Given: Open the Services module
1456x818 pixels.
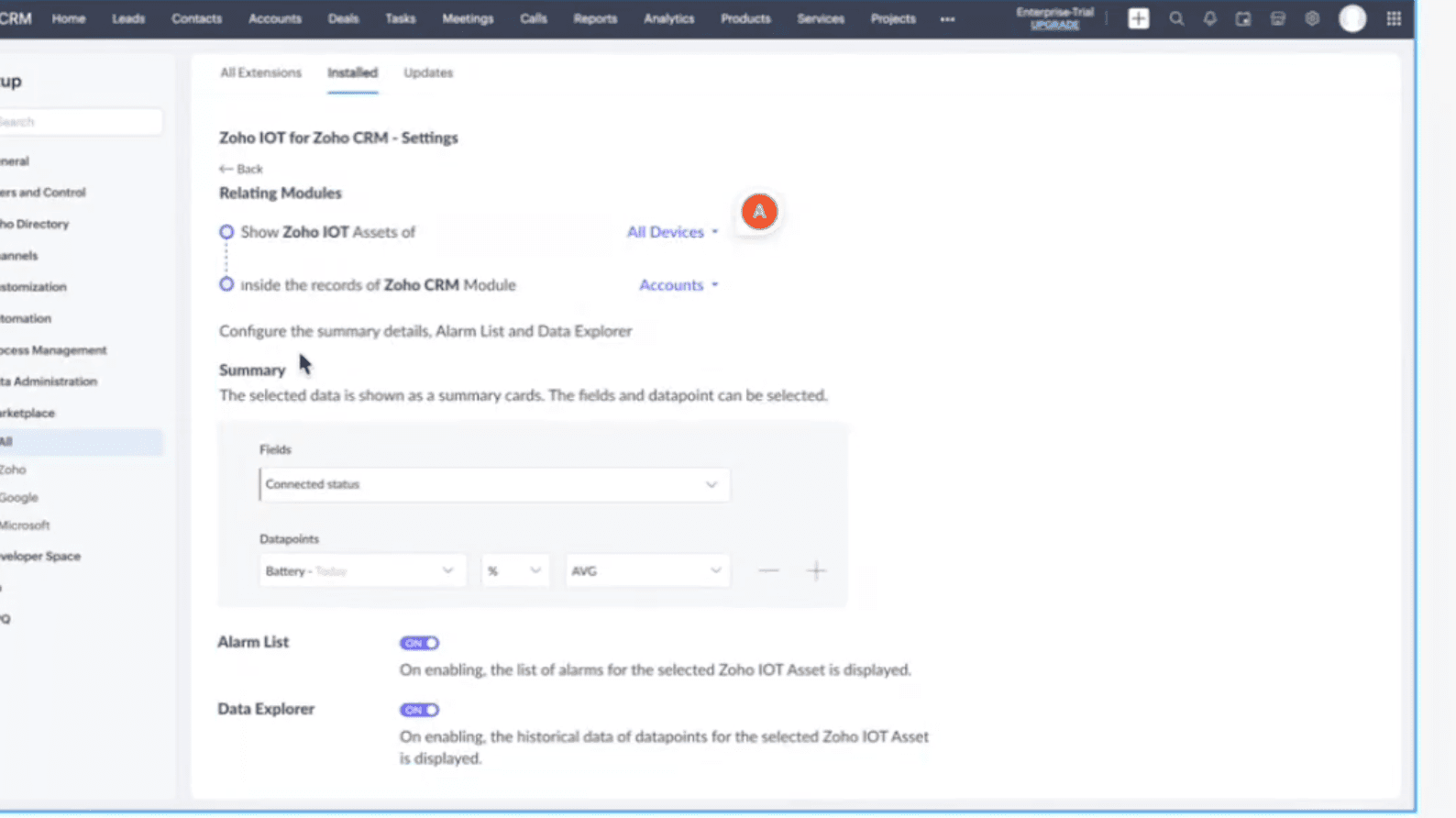Looking at the screenshot, I should (x=821, y=18).
